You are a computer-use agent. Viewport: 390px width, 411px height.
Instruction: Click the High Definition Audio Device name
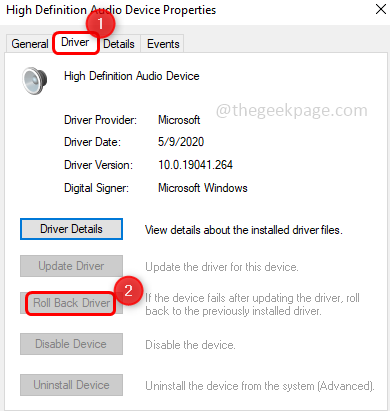pyautogui.click(x=132, y=76)
